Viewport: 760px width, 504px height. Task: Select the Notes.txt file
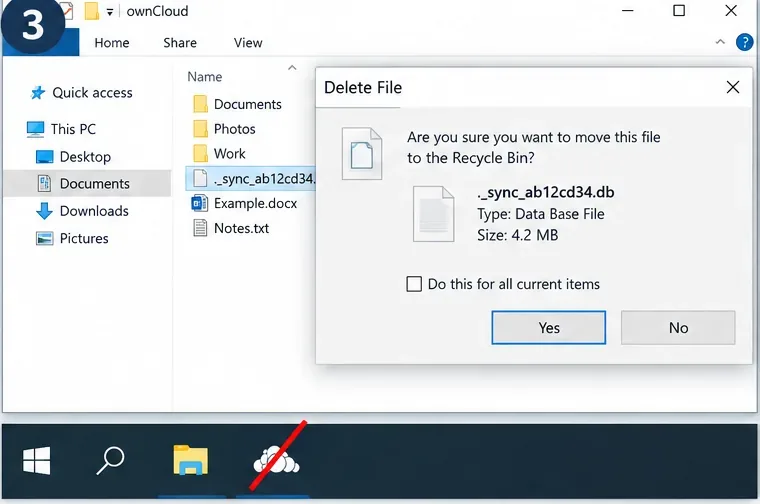click(x=241, y=228)
